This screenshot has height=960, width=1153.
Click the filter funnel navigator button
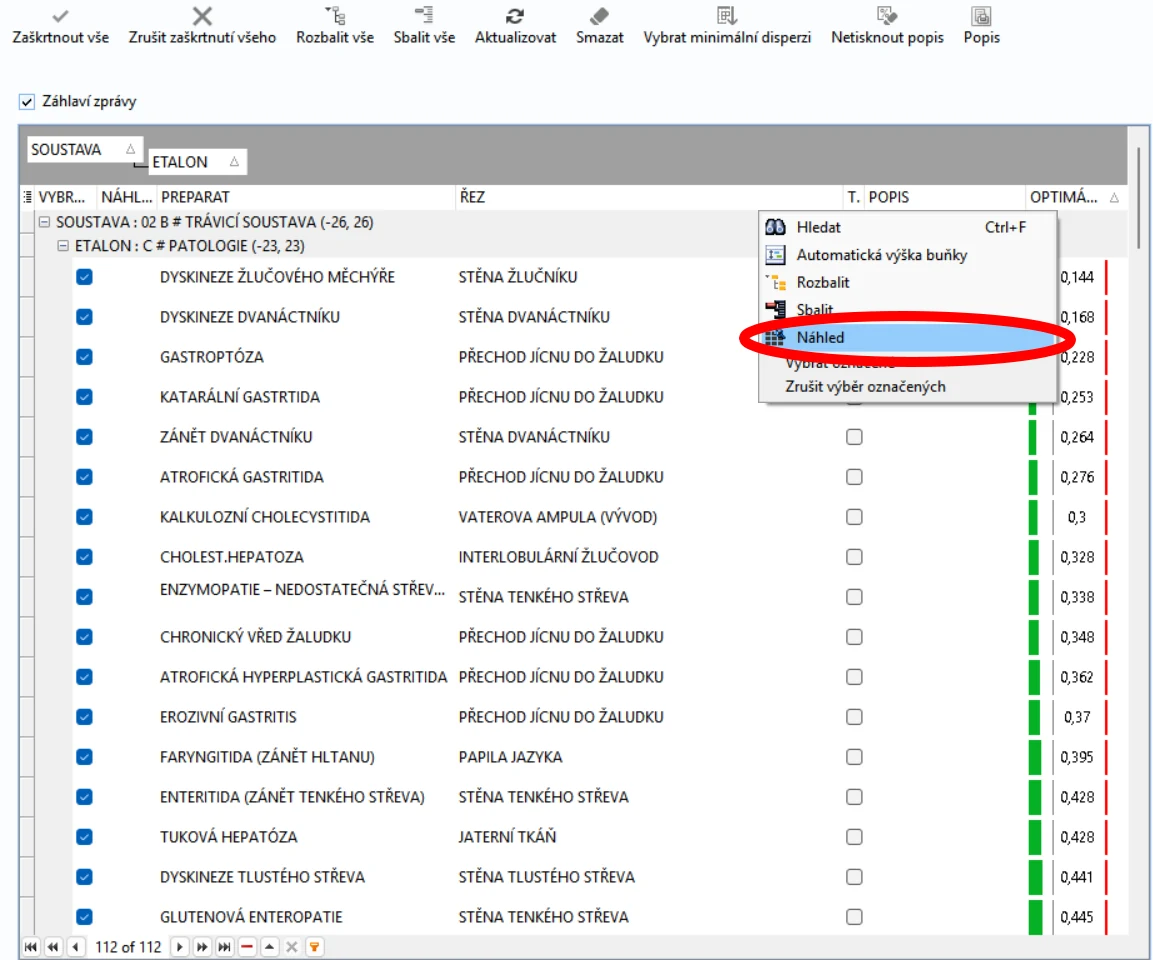pyautogui.click(x=314, y=947)
